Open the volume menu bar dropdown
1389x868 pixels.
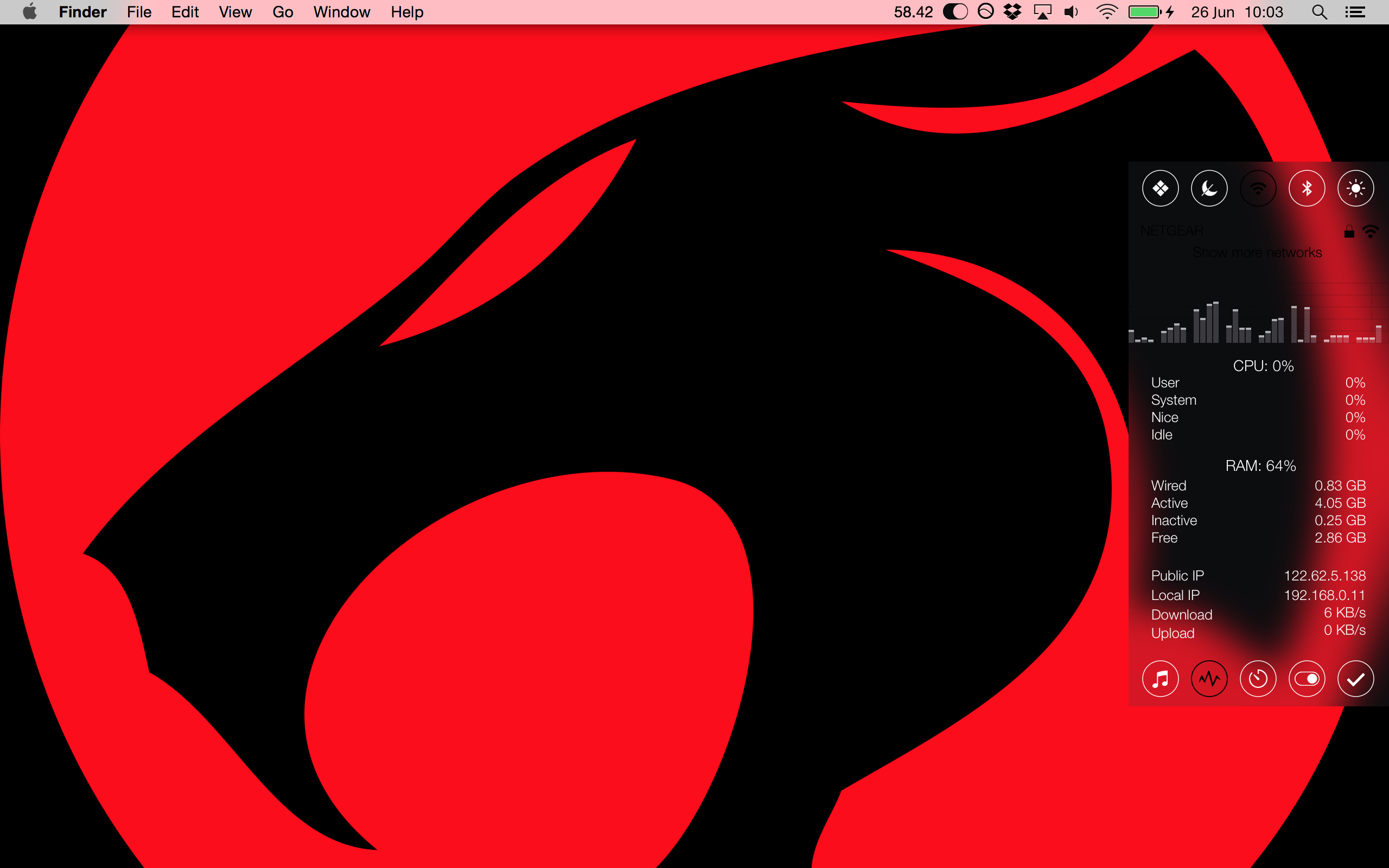[x=1071, y=12]
